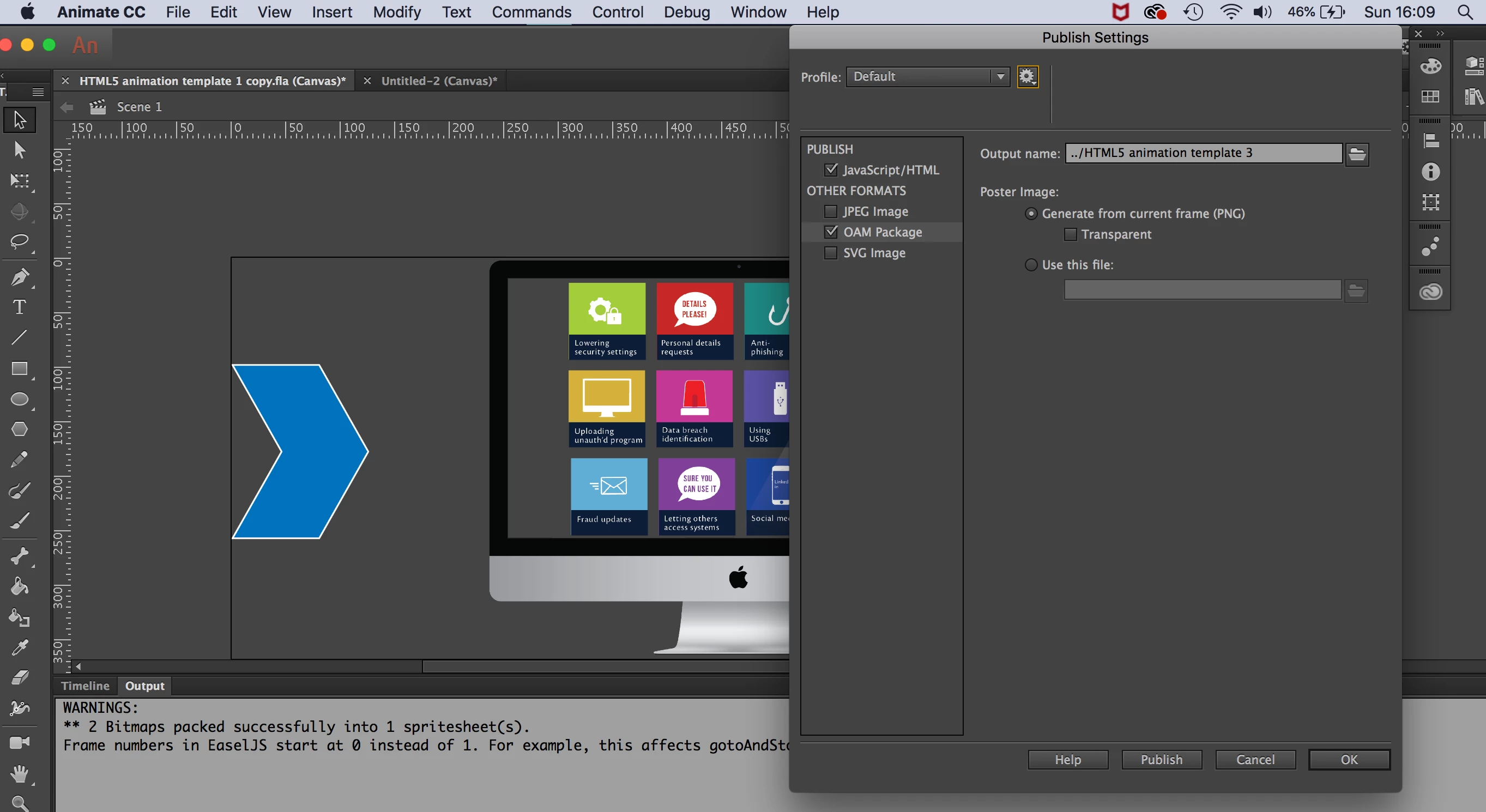Select the Rectangle tool
This screenshot has width=1486, height=812.
tap(20, 368)
